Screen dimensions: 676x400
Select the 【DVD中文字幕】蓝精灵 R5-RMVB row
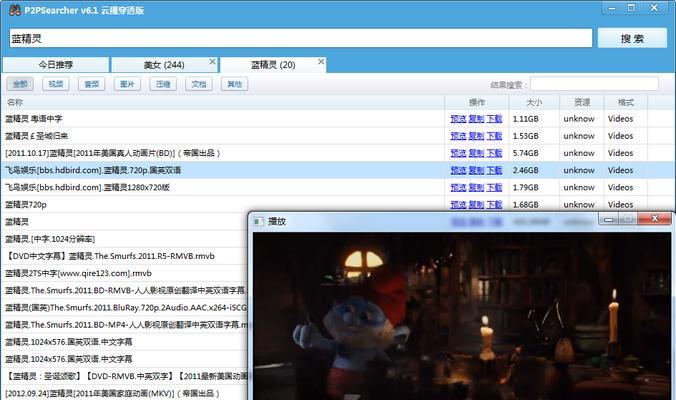[125, 256]
